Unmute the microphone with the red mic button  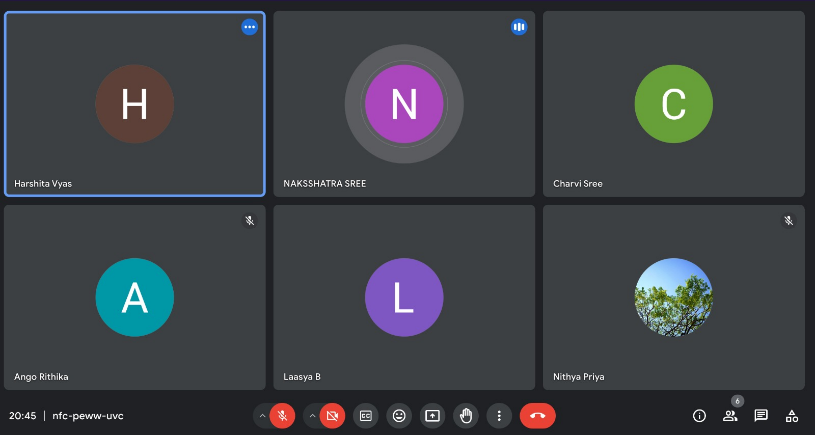click(x=283, y=415)
